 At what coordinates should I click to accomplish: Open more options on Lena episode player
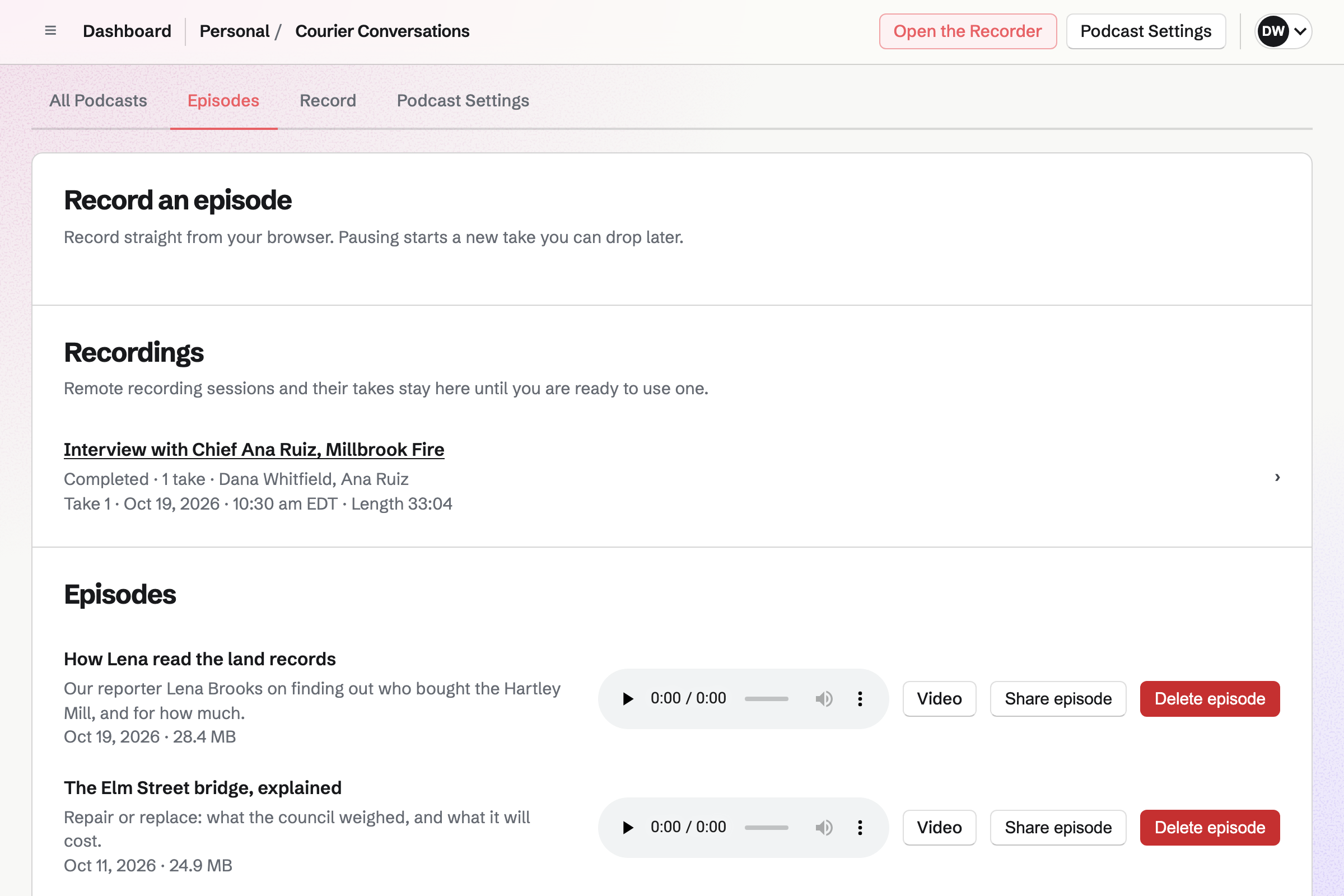860,699
